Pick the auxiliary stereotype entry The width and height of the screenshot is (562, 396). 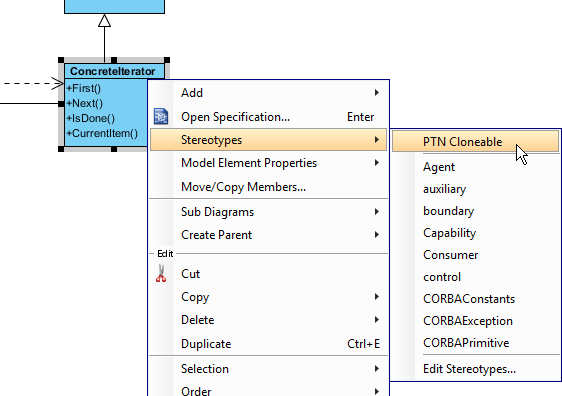coord(475,189)
